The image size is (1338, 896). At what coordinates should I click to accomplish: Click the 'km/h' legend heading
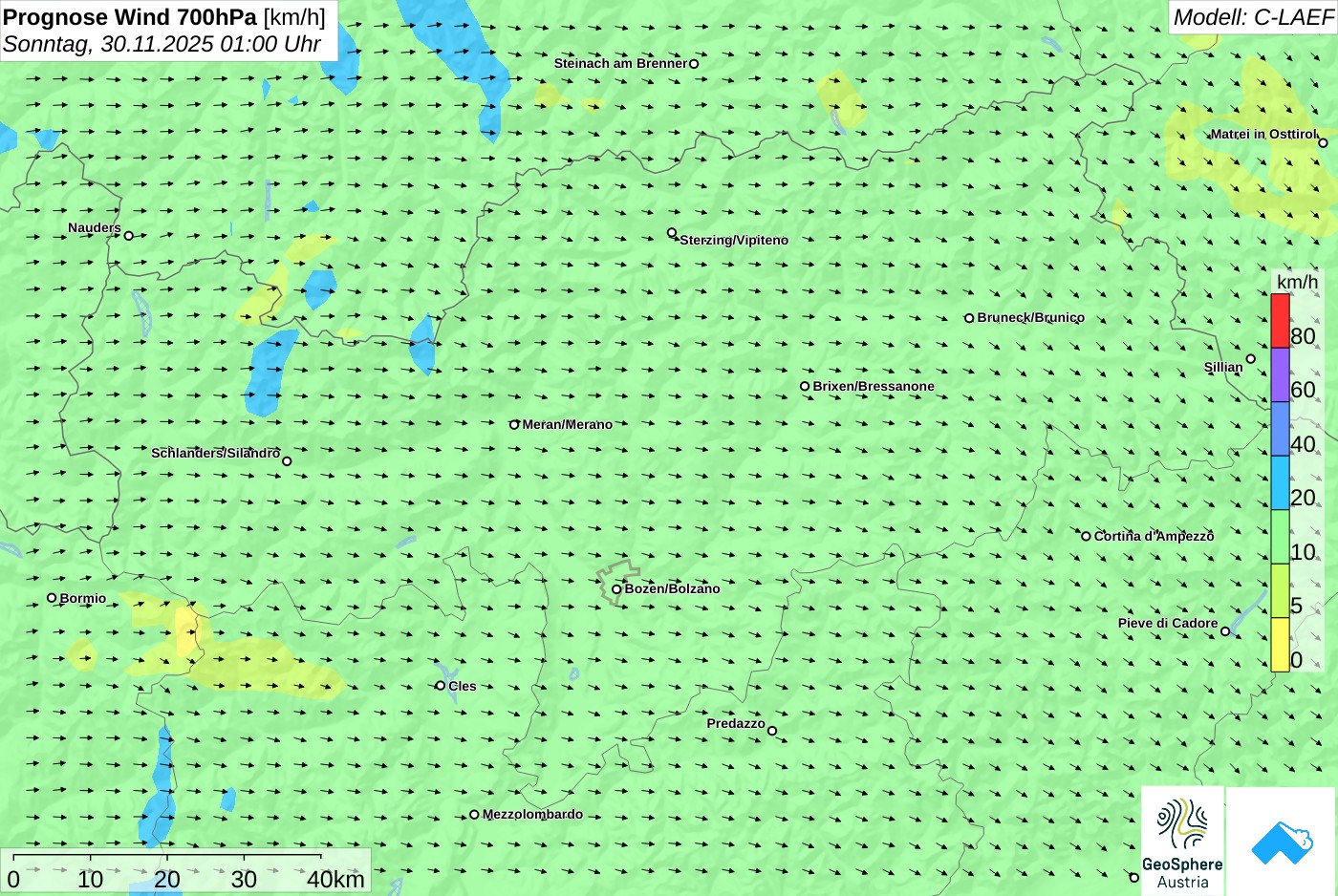[1297, 282]
